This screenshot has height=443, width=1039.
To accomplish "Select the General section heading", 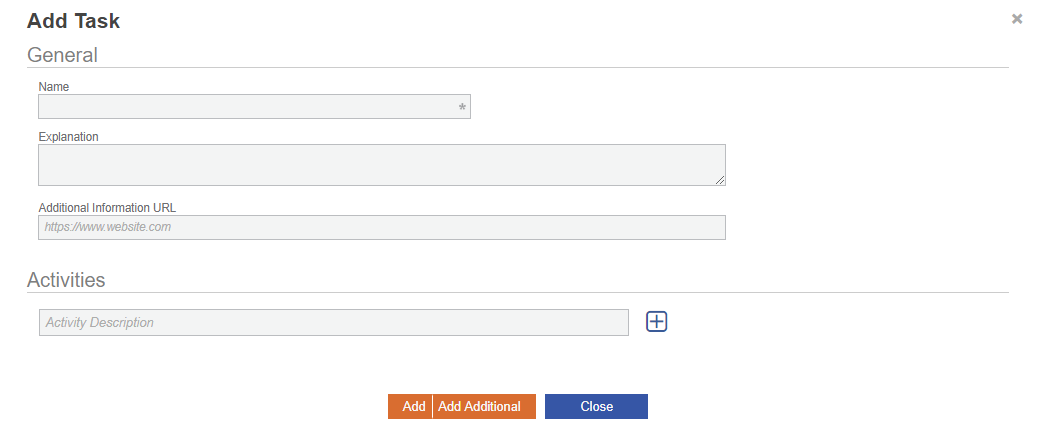I will [62, 55].
